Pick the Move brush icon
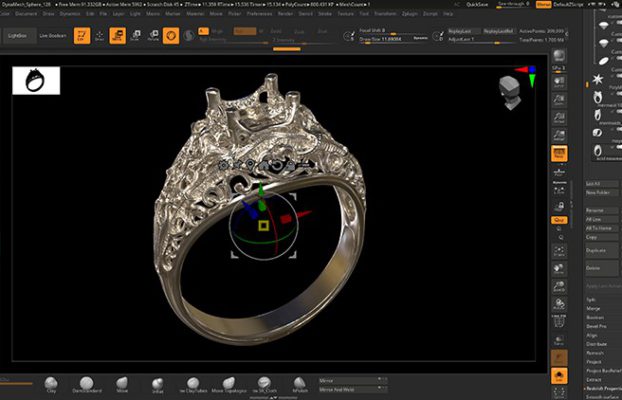The width and height of the screenshot is (622, 400). [x=122, y=384]
